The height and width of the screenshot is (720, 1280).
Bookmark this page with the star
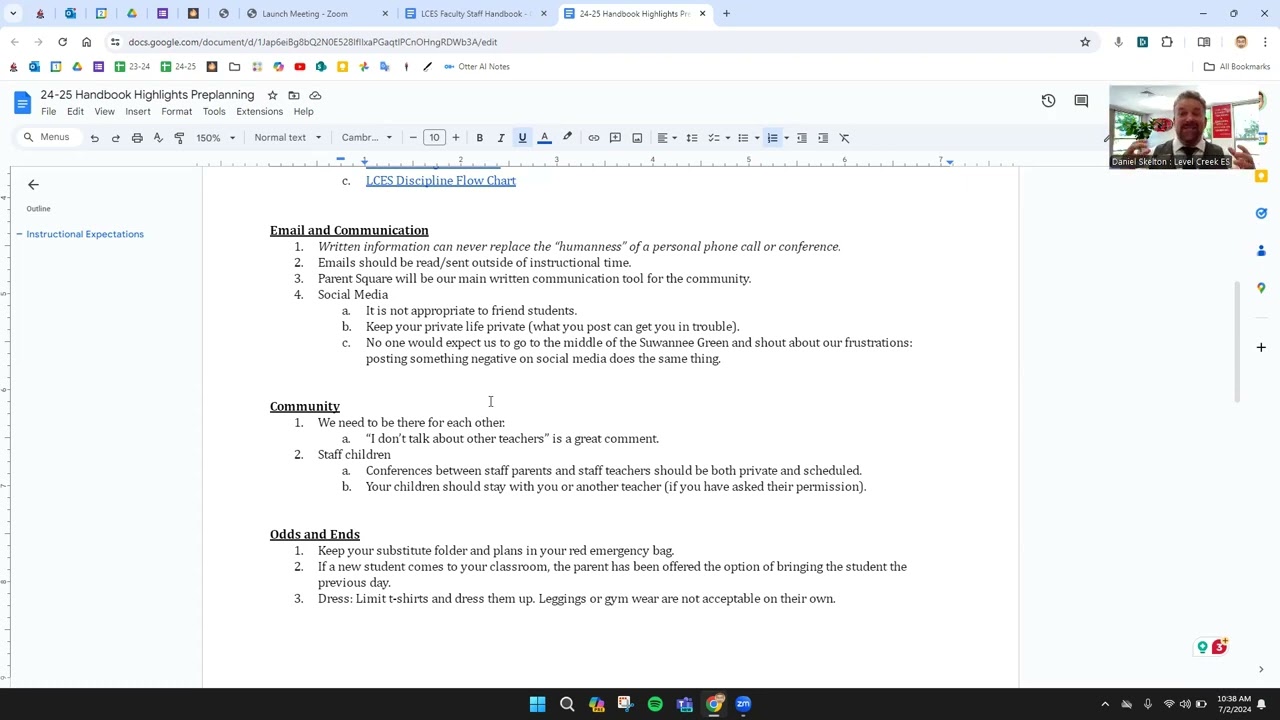(1085, 42)
